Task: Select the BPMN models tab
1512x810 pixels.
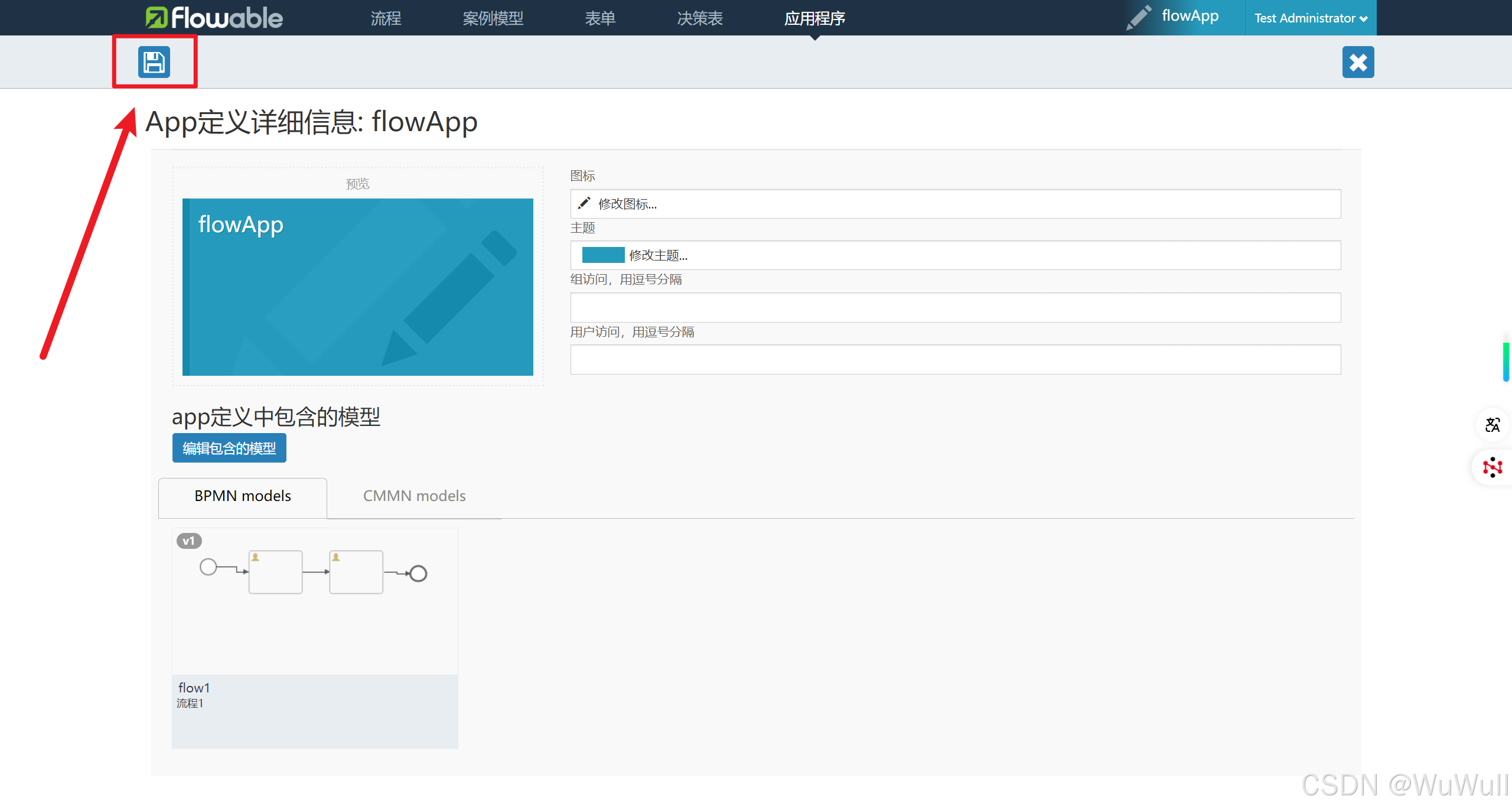Action: point(243,496)
